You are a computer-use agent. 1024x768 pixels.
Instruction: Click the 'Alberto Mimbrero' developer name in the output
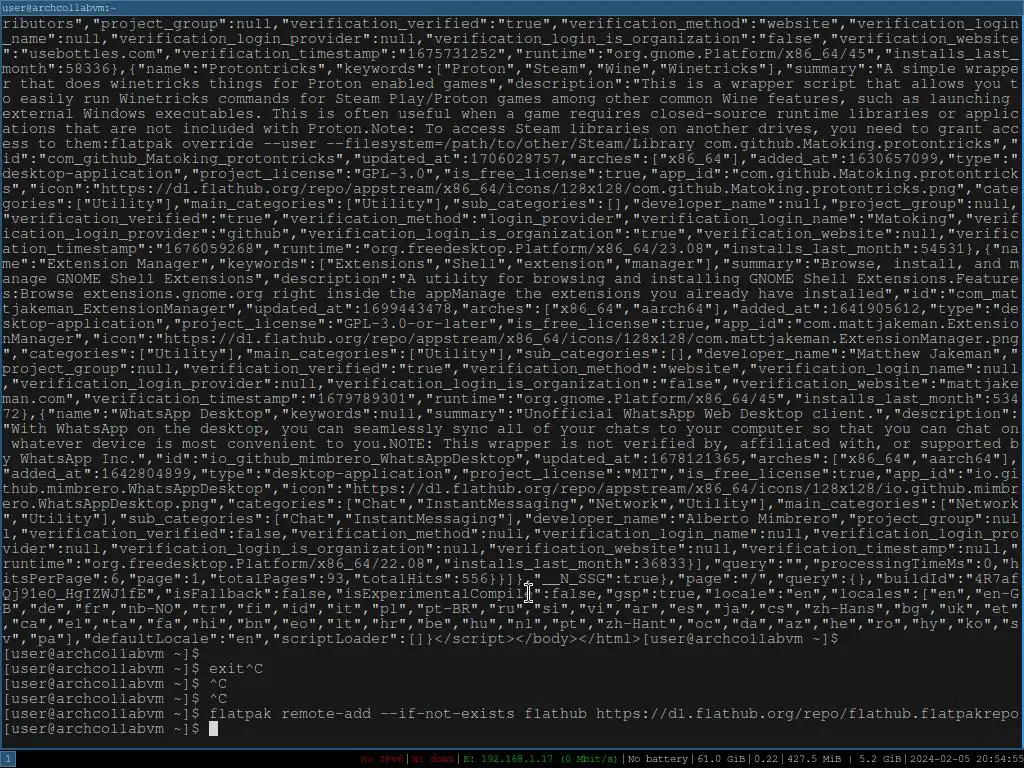click(x=756, y=519)
